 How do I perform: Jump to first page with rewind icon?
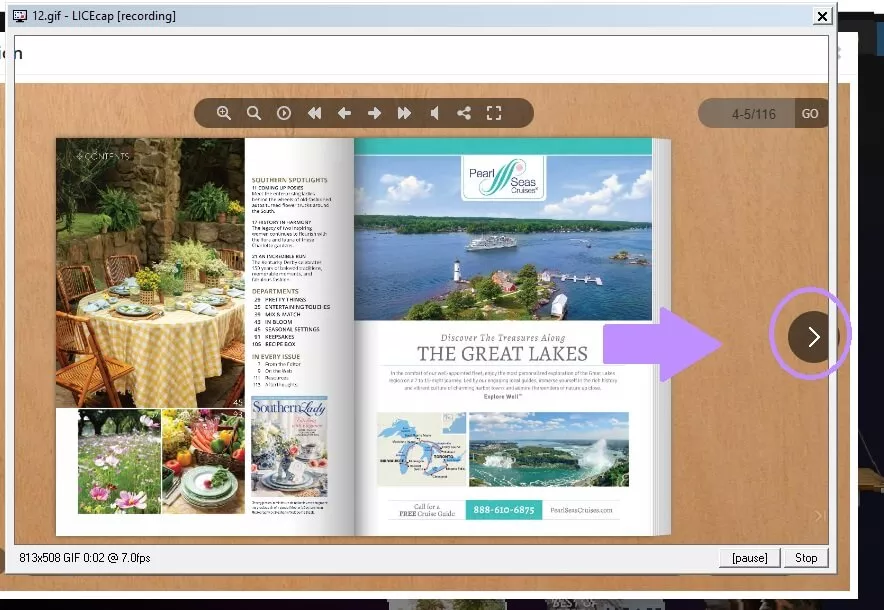click(x=314, y=113)
